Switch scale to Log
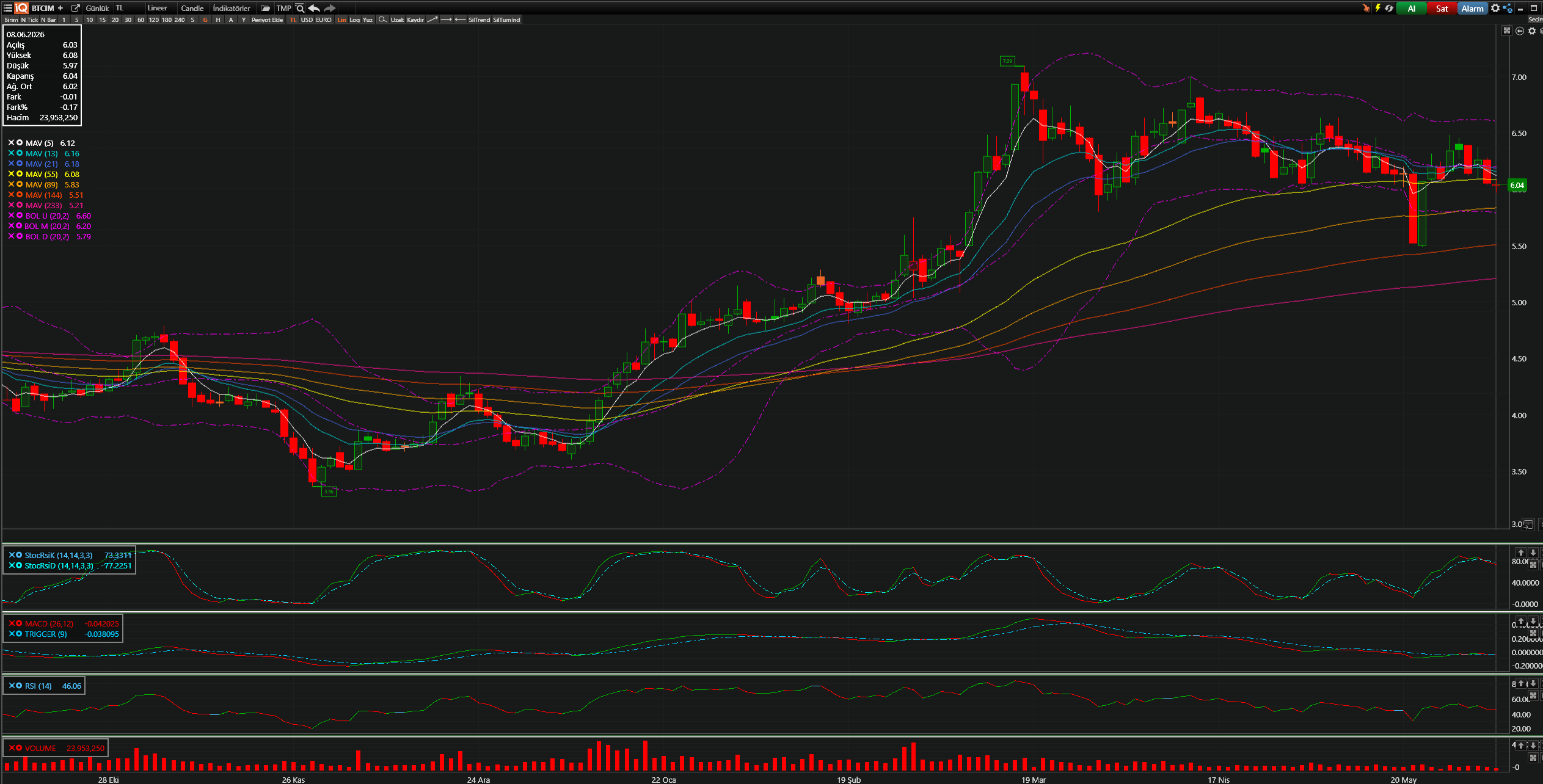Viewport: 1543px width, 784px height. (x=354, y=20)
